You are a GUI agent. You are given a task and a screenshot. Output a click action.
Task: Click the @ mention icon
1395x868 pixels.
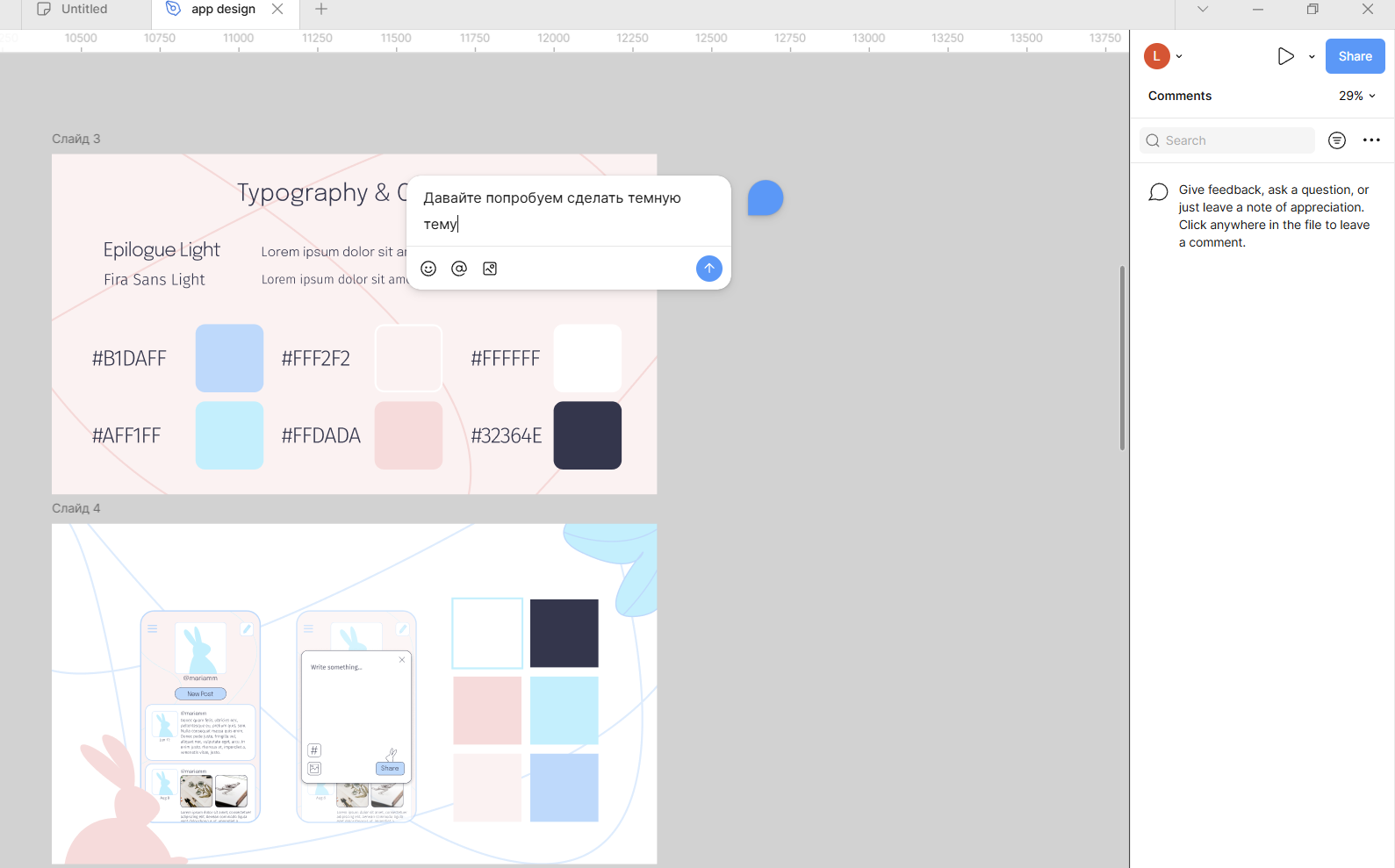pyautogui.click(x=459, y=269)
